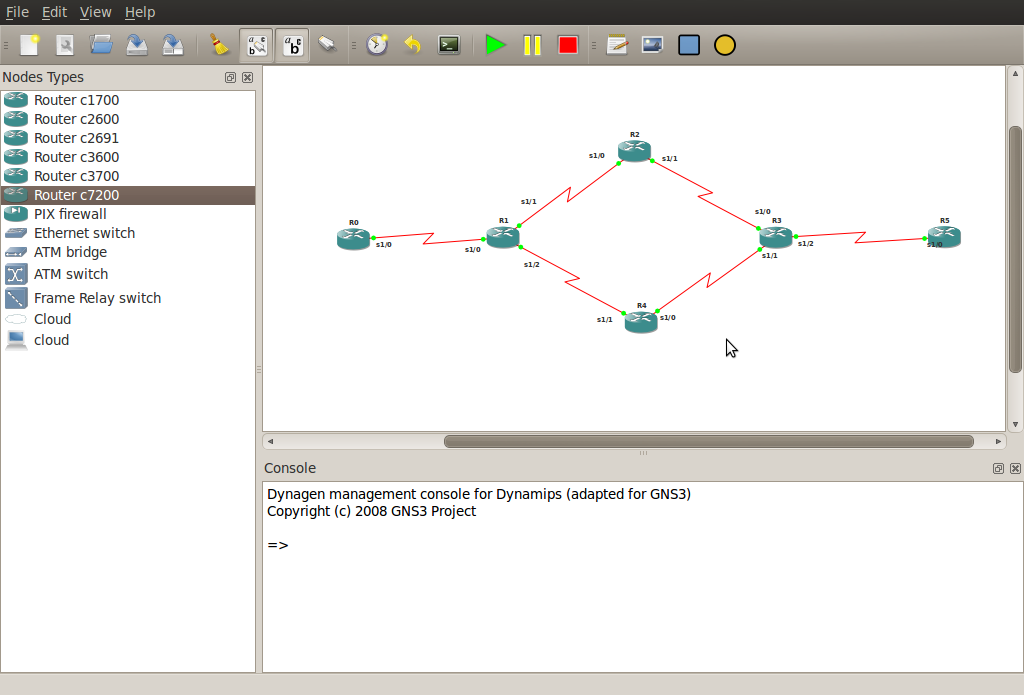Click the snapshot clock icon
The image size is (1024, 695).
pyautogui.click(x=377, y=45)
